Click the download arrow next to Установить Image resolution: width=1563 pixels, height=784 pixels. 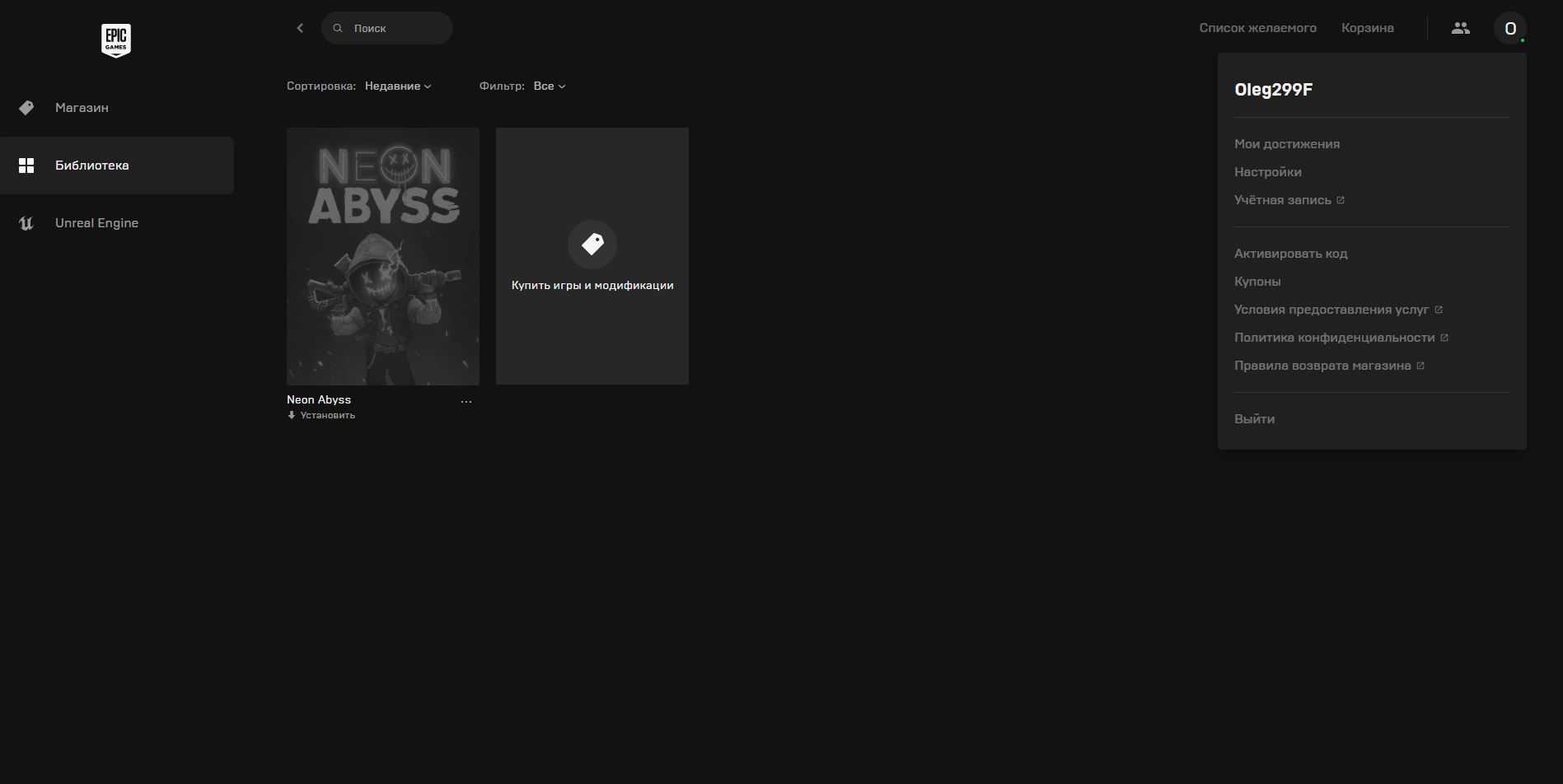coord(291,415)
